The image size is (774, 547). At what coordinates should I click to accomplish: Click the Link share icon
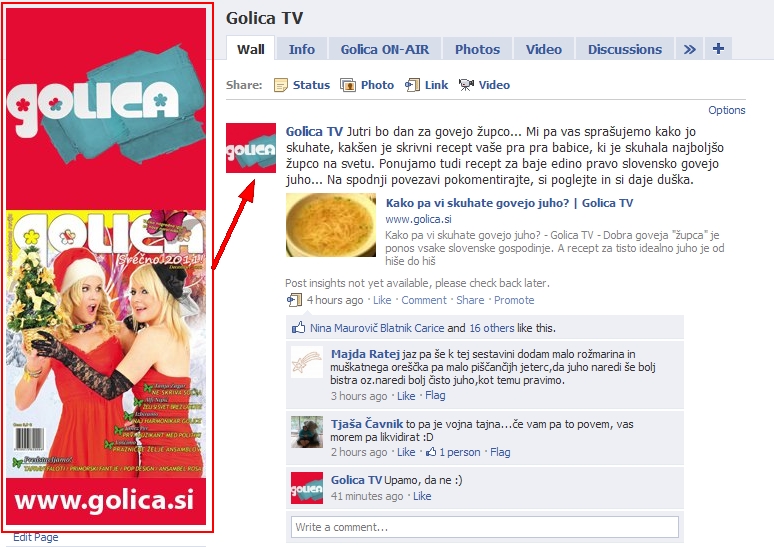coord(412,85)
